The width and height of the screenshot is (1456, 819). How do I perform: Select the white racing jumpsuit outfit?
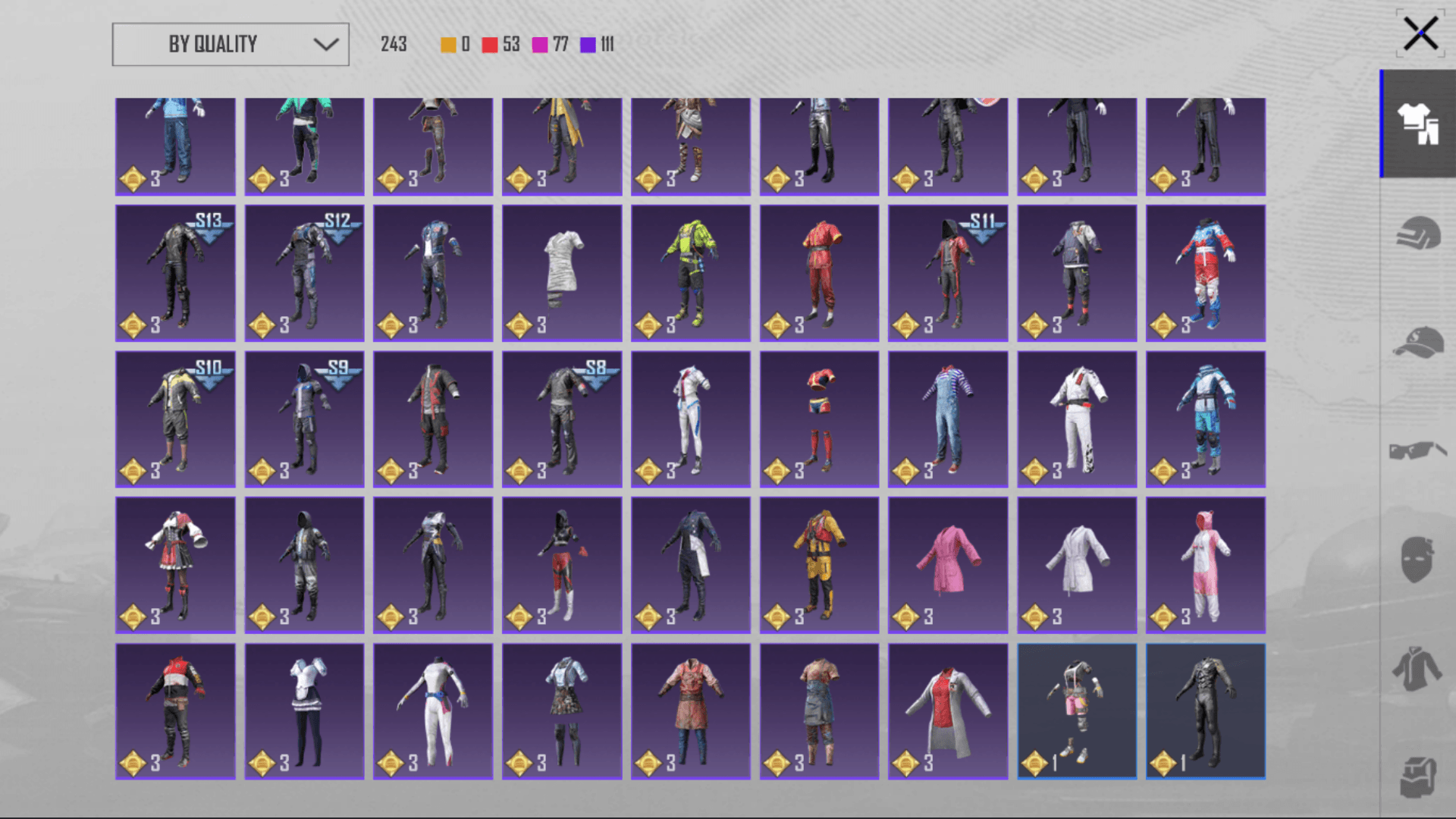[x=433, y=711]
